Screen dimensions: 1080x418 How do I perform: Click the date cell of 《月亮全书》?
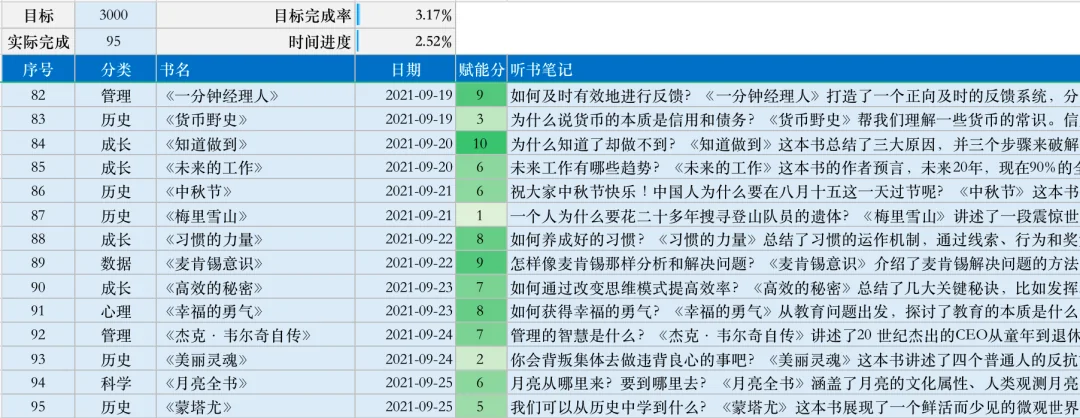pos(405,383)
